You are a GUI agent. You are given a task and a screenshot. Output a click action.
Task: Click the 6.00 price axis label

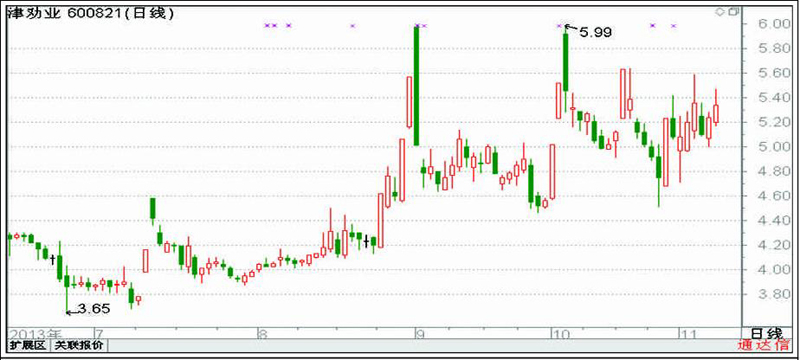[x=770, y=24]
